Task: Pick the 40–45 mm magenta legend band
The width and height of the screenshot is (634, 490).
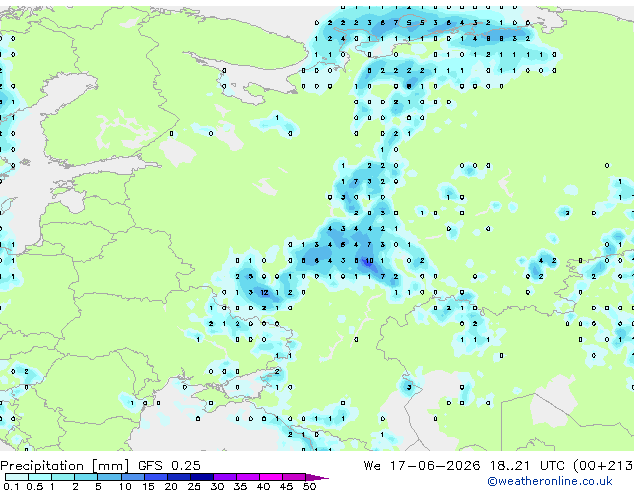Action: [271, 477]
